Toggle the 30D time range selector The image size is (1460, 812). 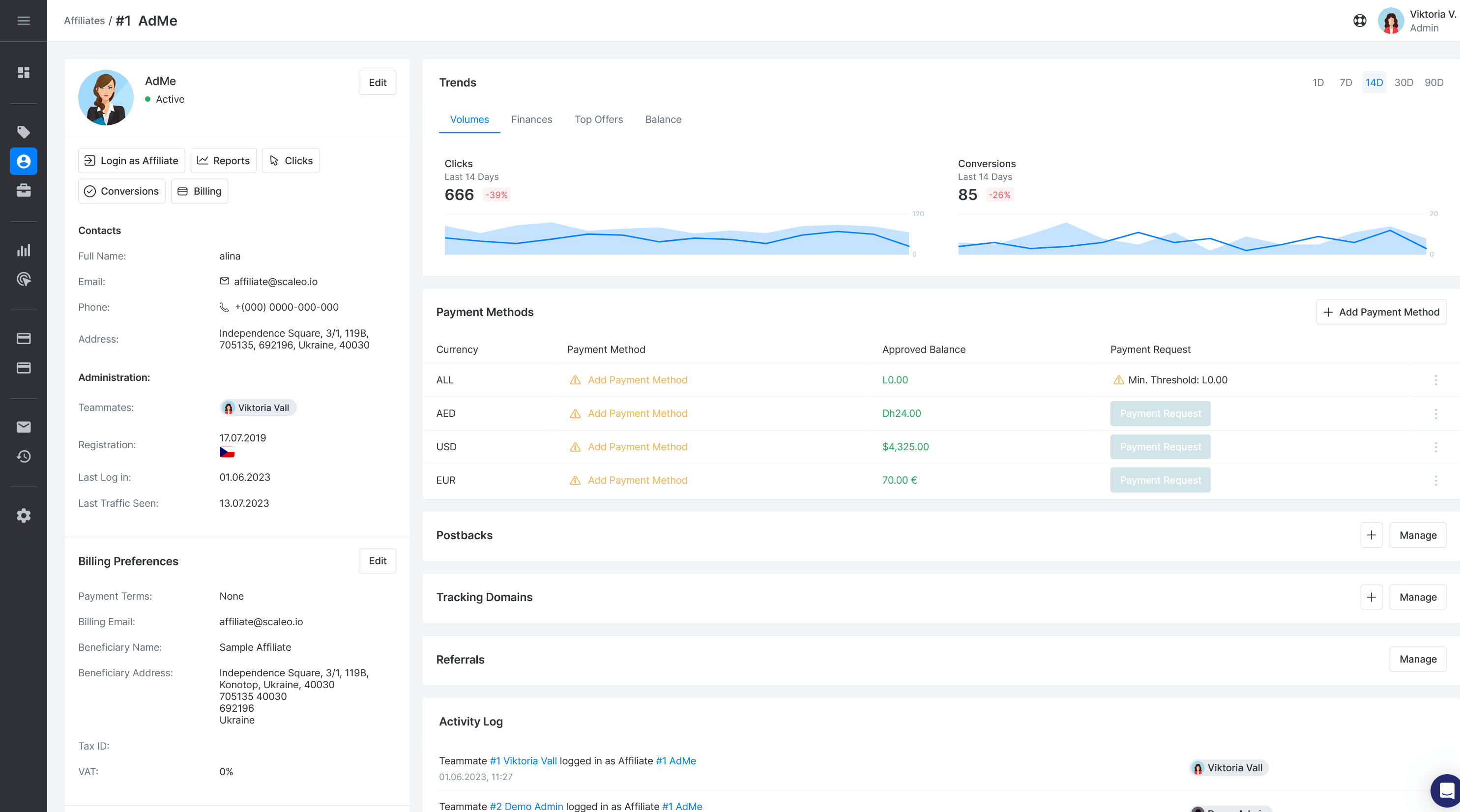click(1405, 83)
